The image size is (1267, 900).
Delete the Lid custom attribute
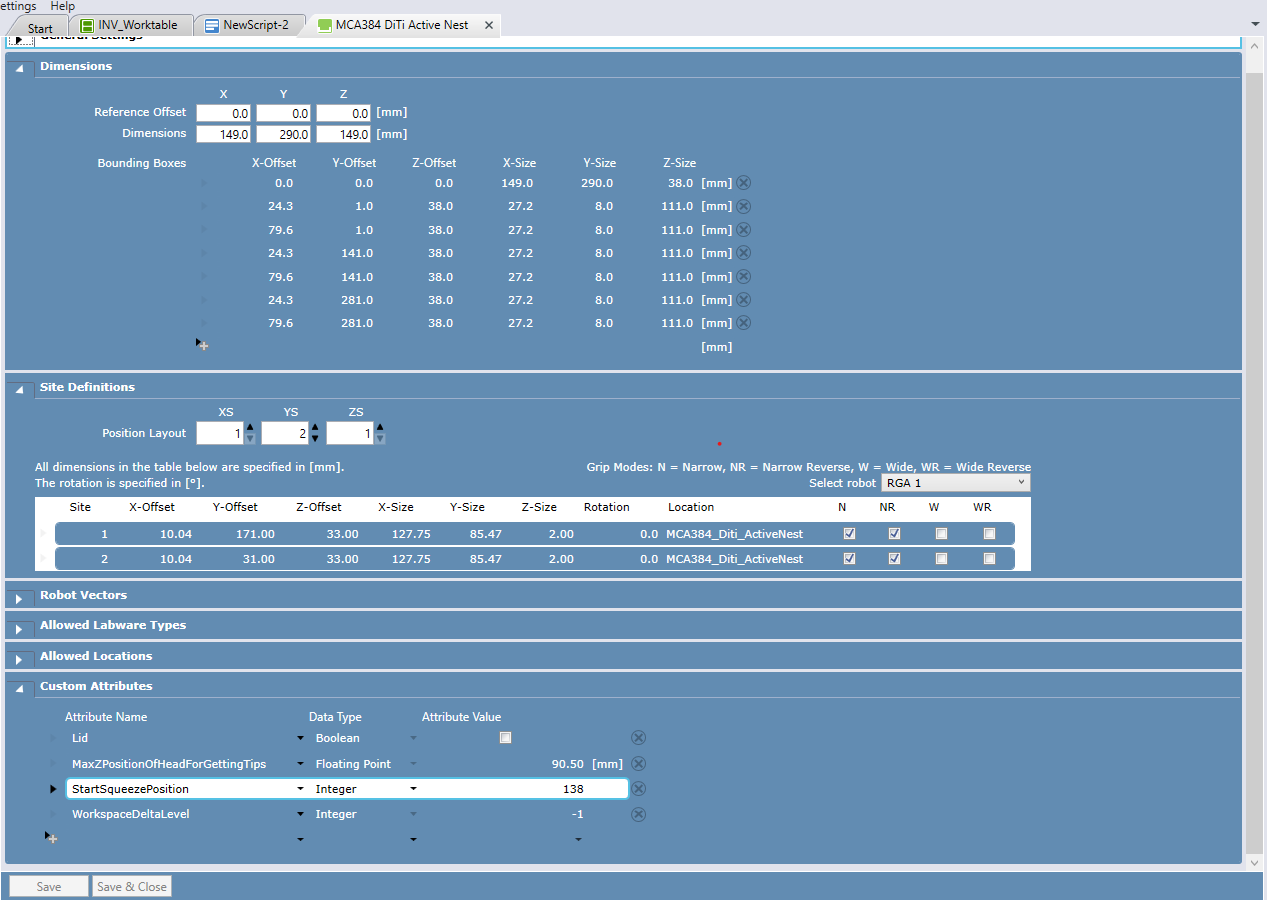coord(638,738)
